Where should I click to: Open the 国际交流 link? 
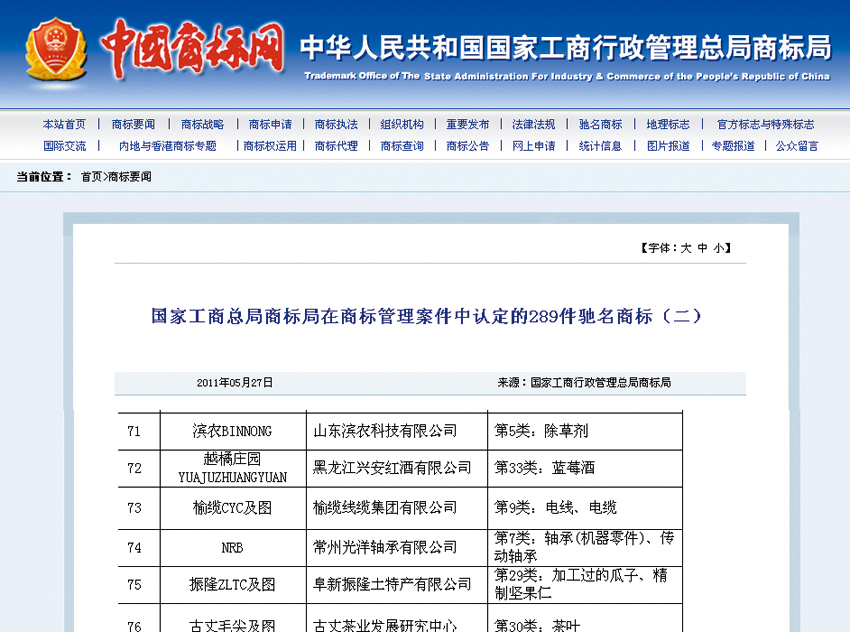coord(65,146)
